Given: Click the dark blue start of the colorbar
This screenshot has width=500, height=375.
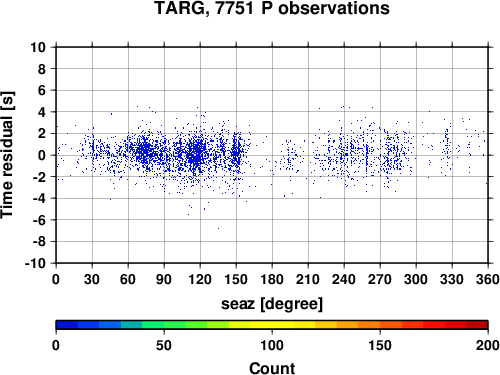Looking at the screenshot, I should click(67, 325).
